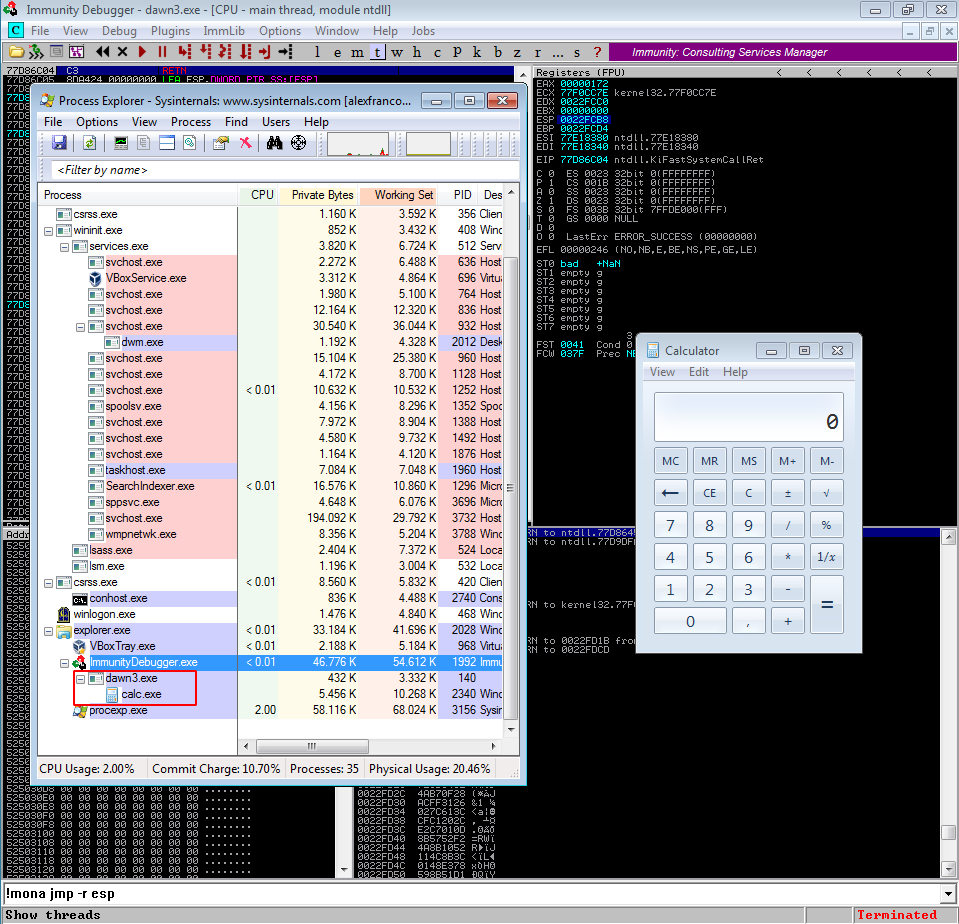Open Threads window via 't' button

[x=377, y=52]
